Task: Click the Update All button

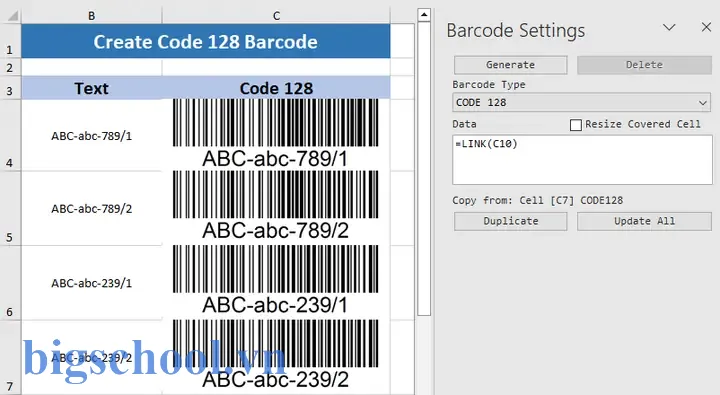Action: (x=644, y=221)
